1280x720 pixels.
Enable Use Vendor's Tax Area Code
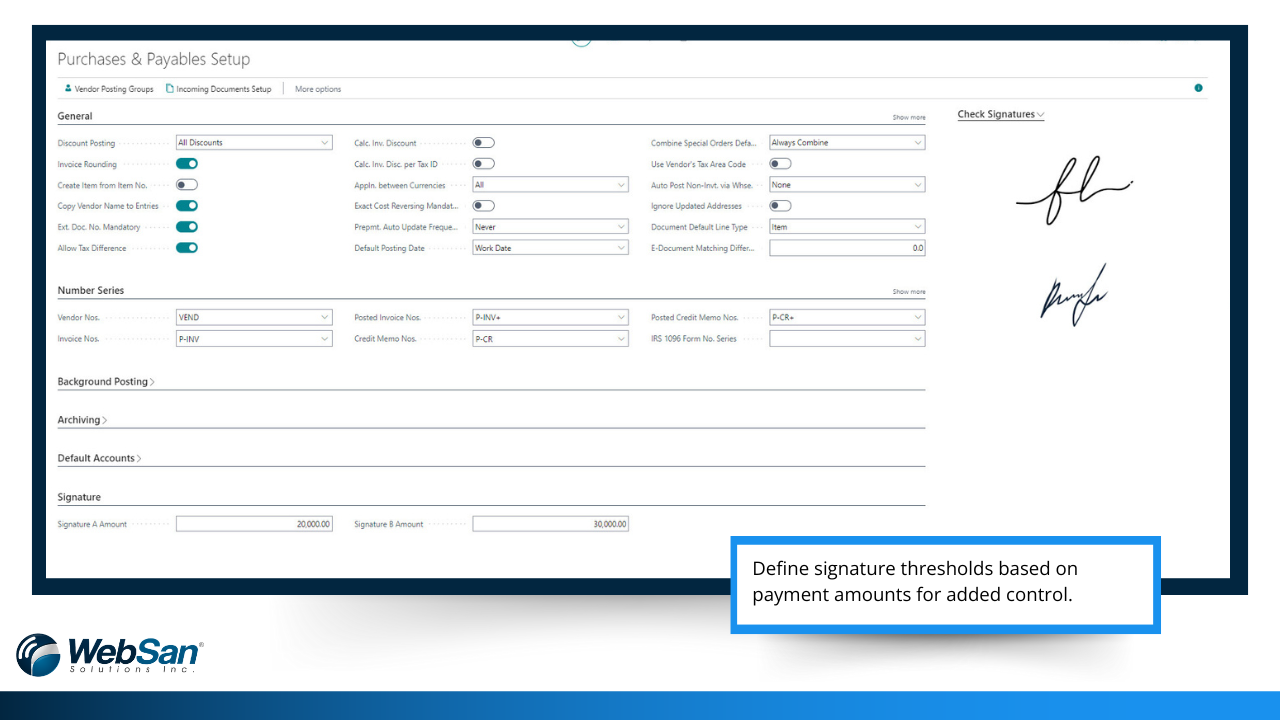coord(780,164)
